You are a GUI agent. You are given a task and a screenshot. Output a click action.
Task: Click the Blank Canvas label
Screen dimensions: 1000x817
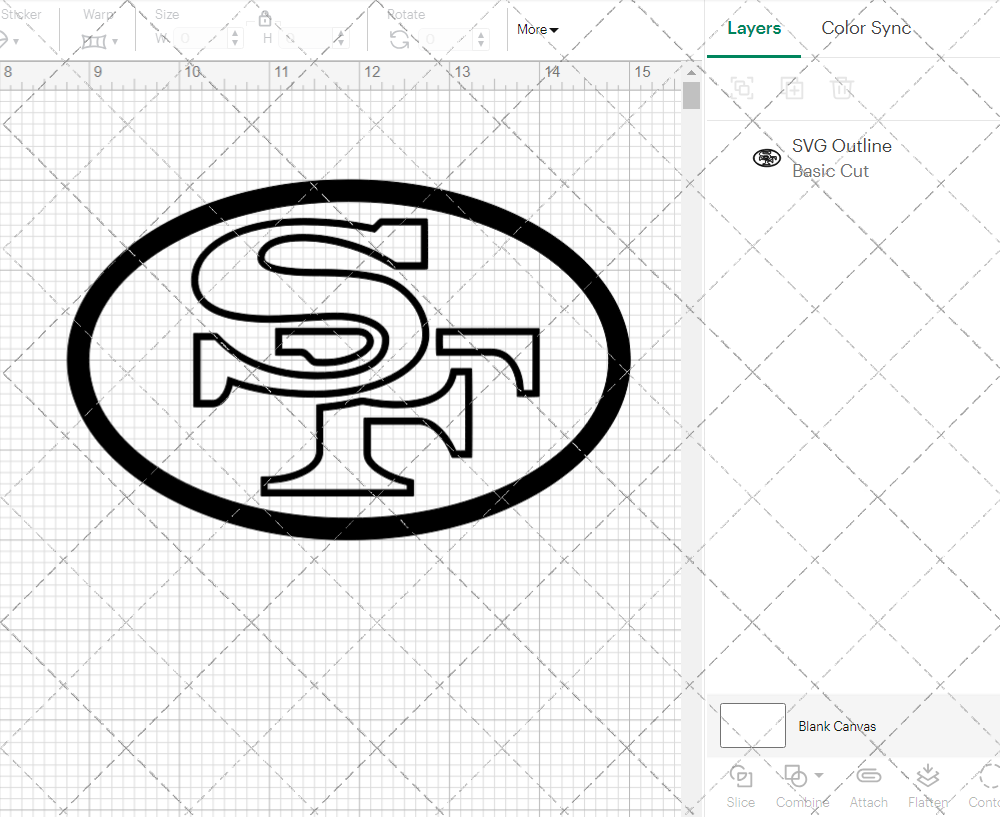(837, 726)
